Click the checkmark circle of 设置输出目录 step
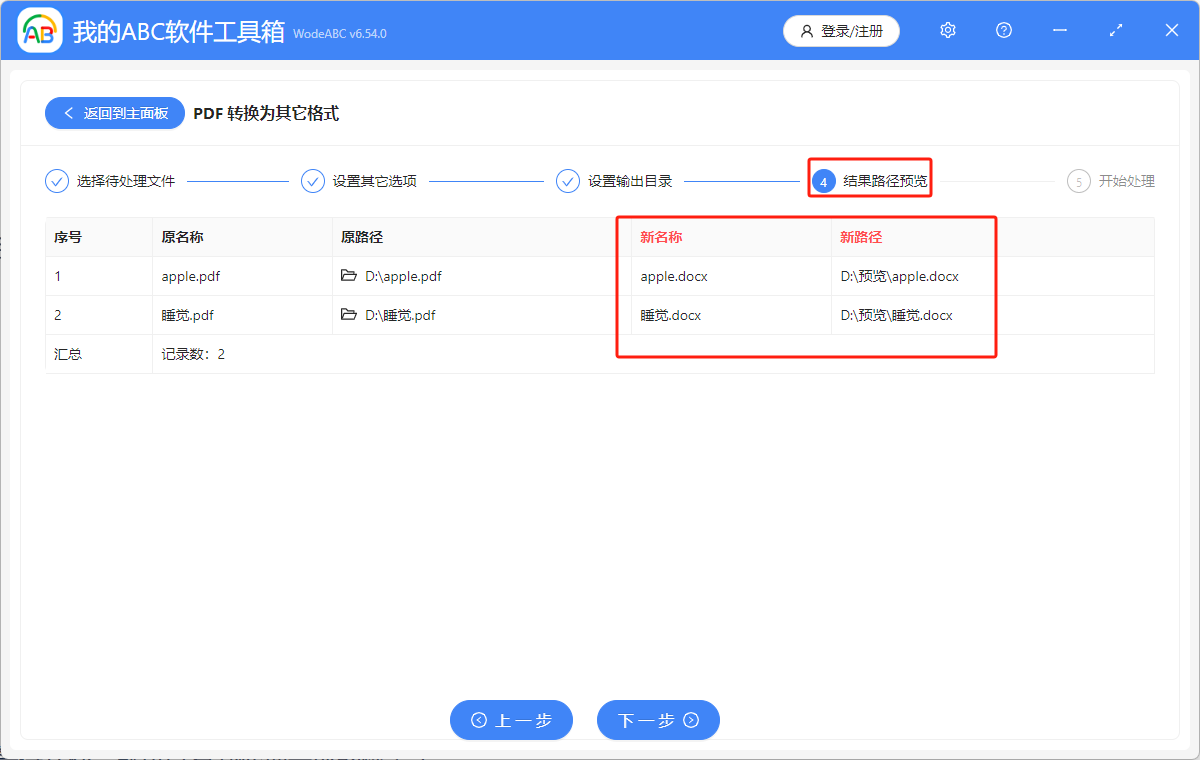The image size is (1200, 760). [567, 181]
